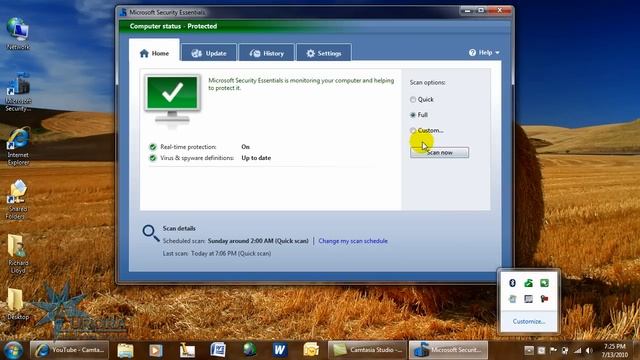
Task: Open the Help menu
Action: [x=484, y=53]
